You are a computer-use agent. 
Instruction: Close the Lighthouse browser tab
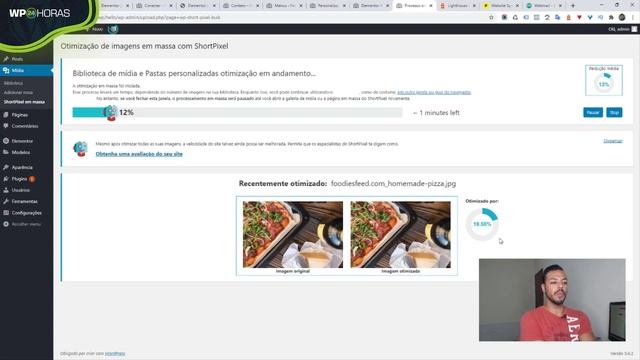tap(474, 6)
